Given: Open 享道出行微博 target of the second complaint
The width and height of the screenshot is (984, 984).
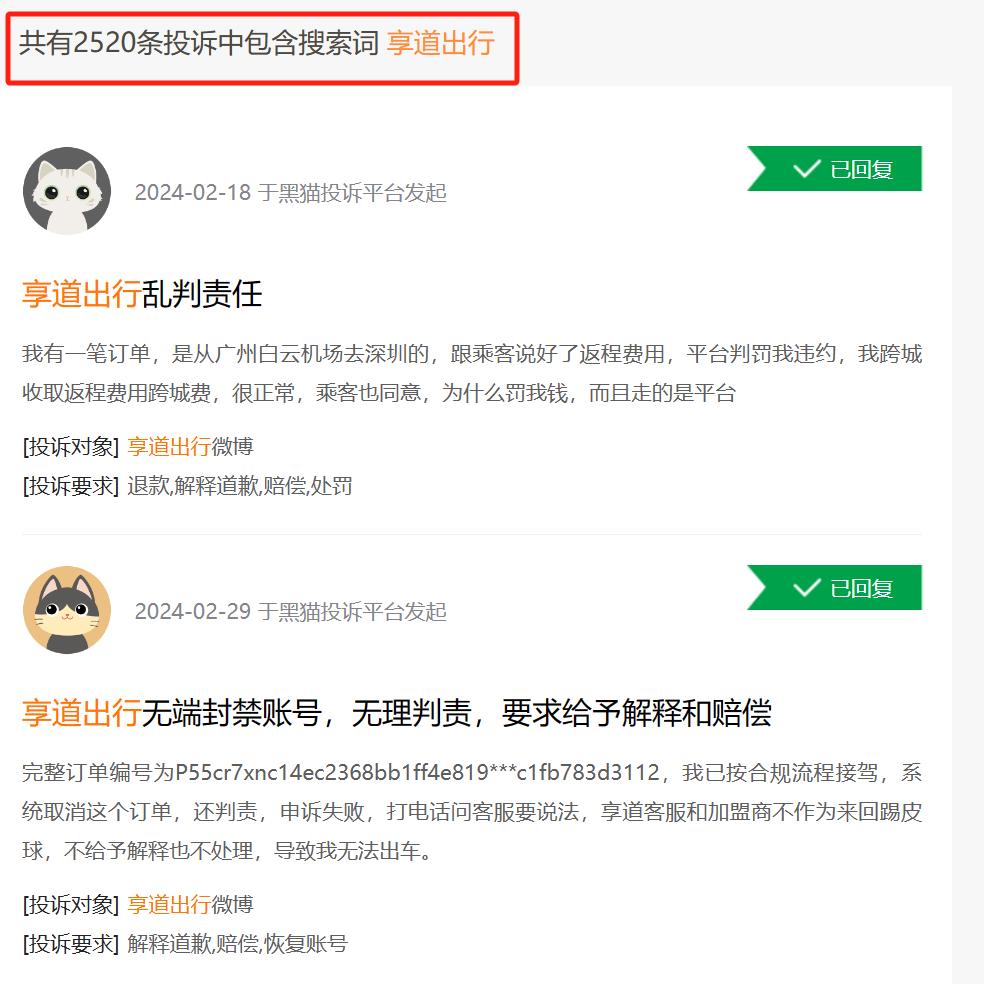Looking at the screenshot, I should pyautogui.click(x=190, y=904).
